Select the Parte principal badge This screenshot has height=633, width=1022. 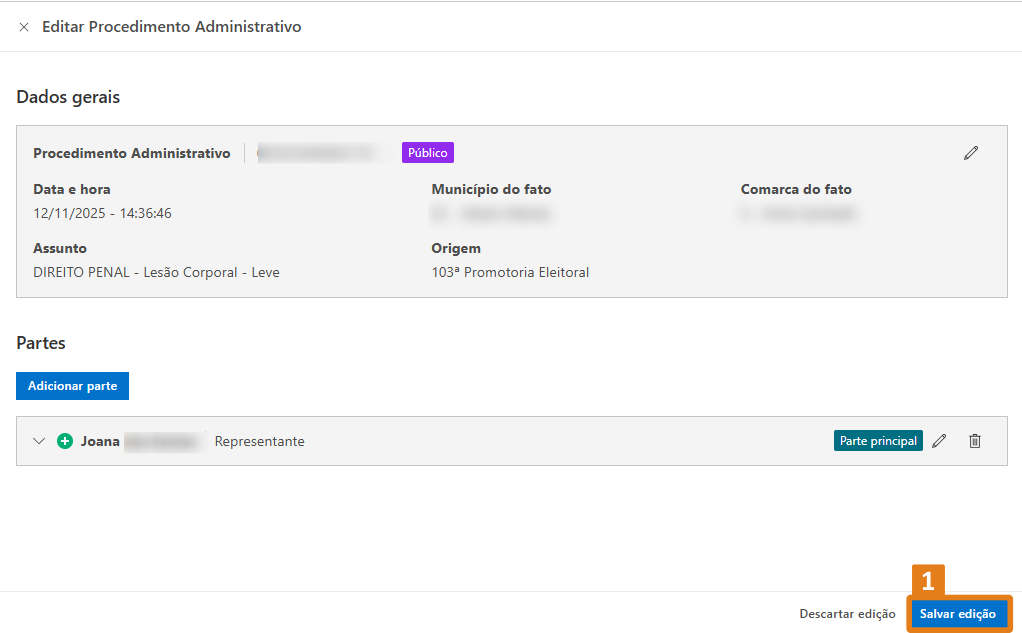pyautogui.click(x=878, y=441)
